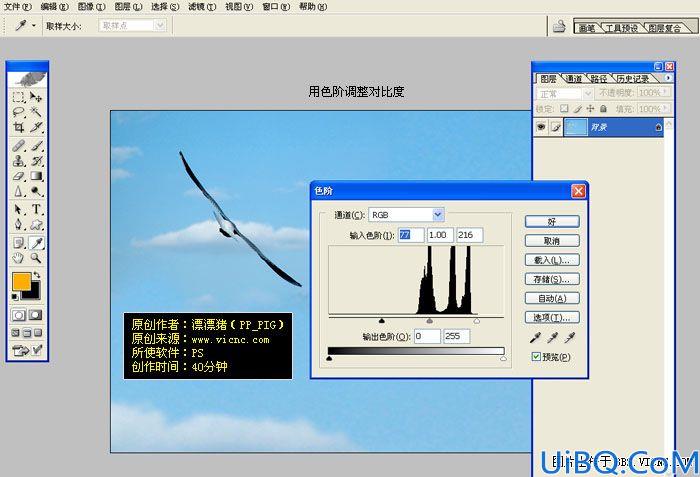Image resolution: width=700 pixels, height=477 pixels.
Task: Open the file browser icon in options bar
Action: (559, 26)
